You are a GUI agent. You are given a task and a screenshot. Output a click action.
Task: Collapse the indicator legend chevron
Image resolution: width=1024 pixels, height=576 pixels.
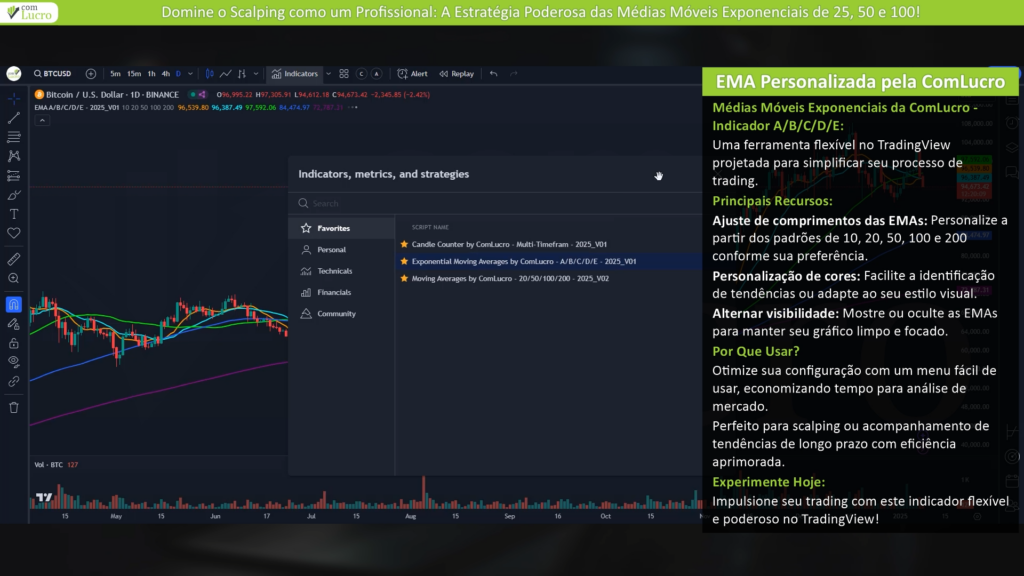point(42,121)
